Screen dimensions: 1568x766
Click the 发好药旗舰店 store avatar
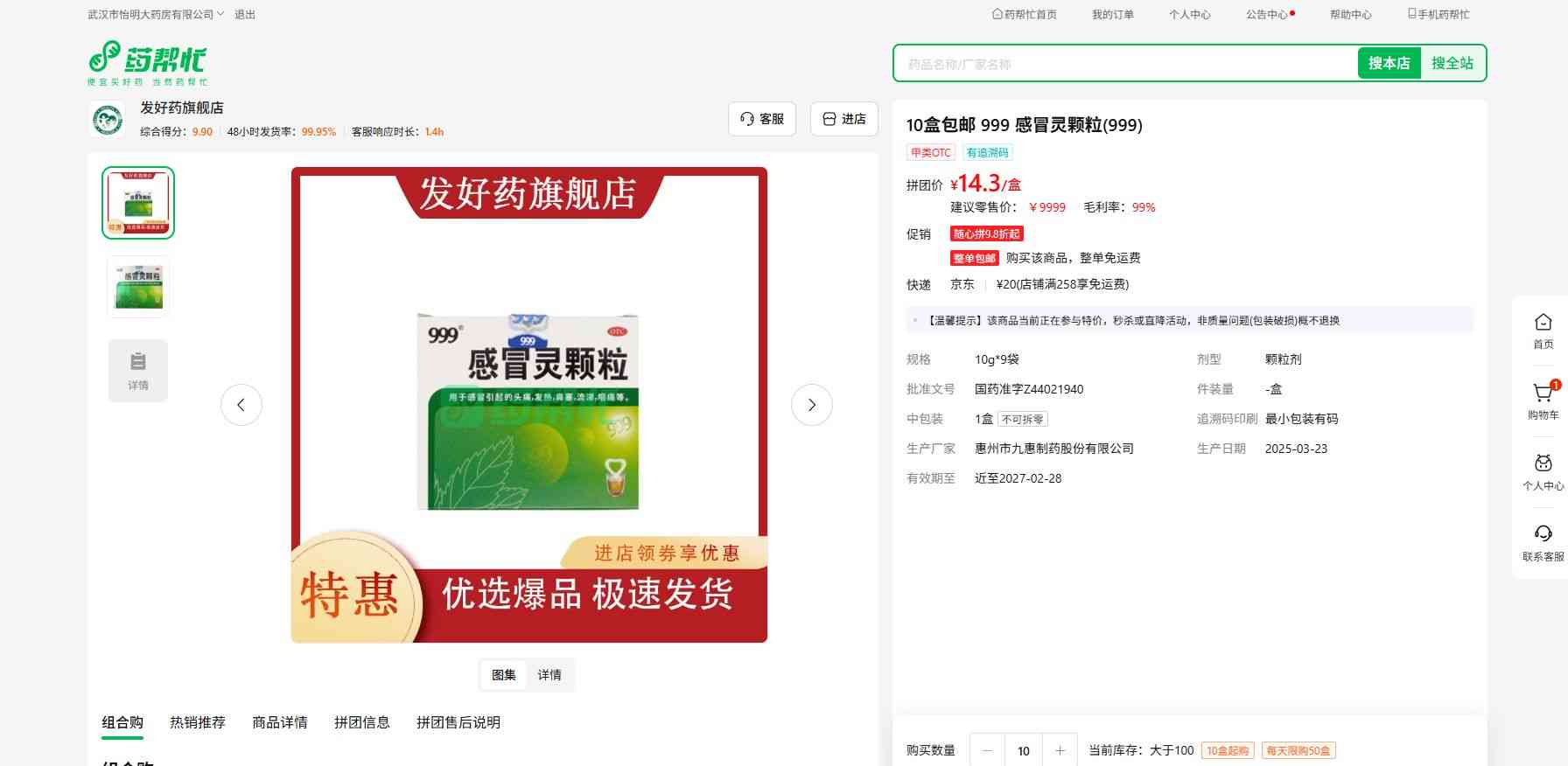(108, 119)
